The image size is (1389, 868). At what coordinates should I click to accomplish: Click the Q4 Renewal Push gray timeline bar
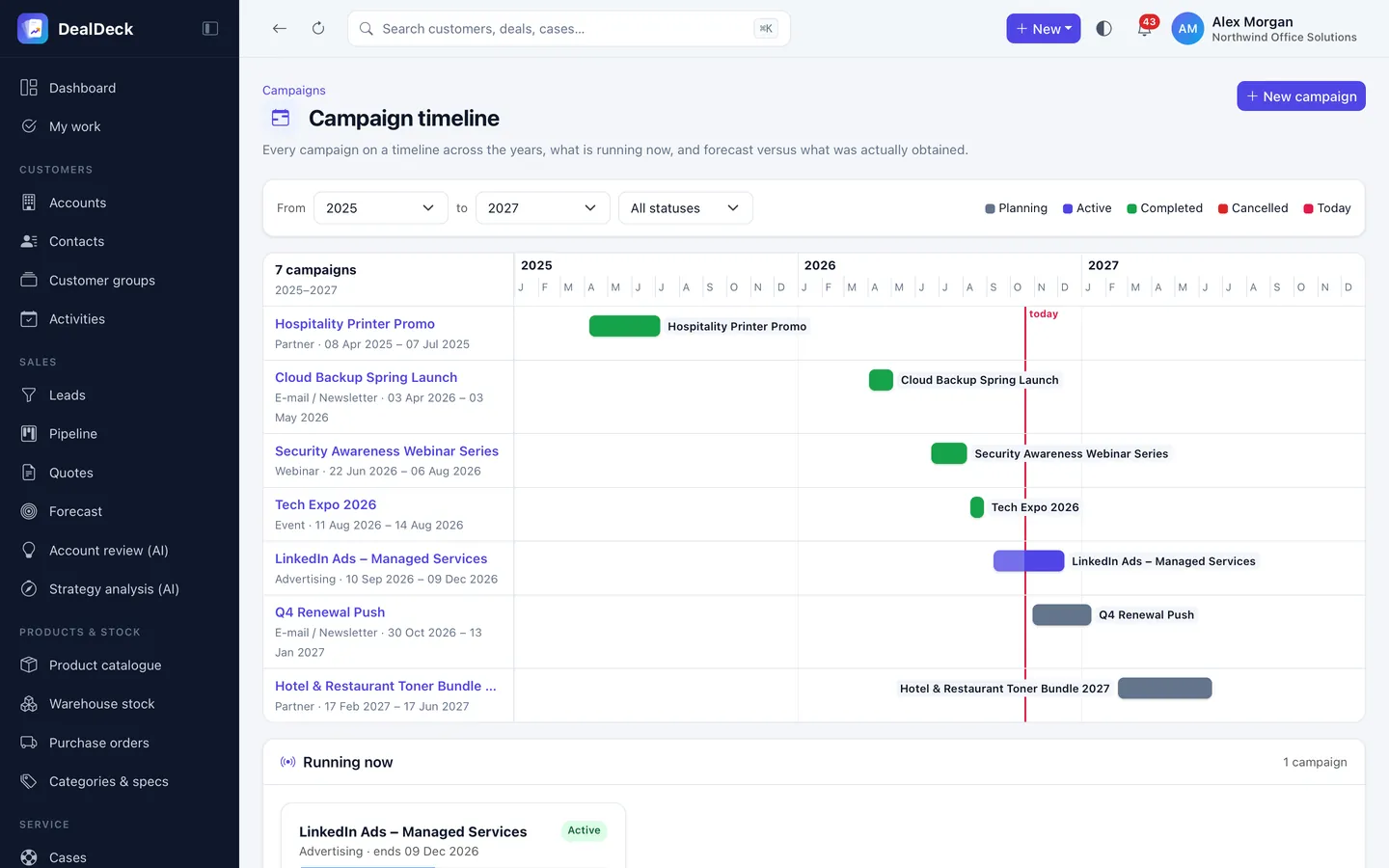(1062, 615)
